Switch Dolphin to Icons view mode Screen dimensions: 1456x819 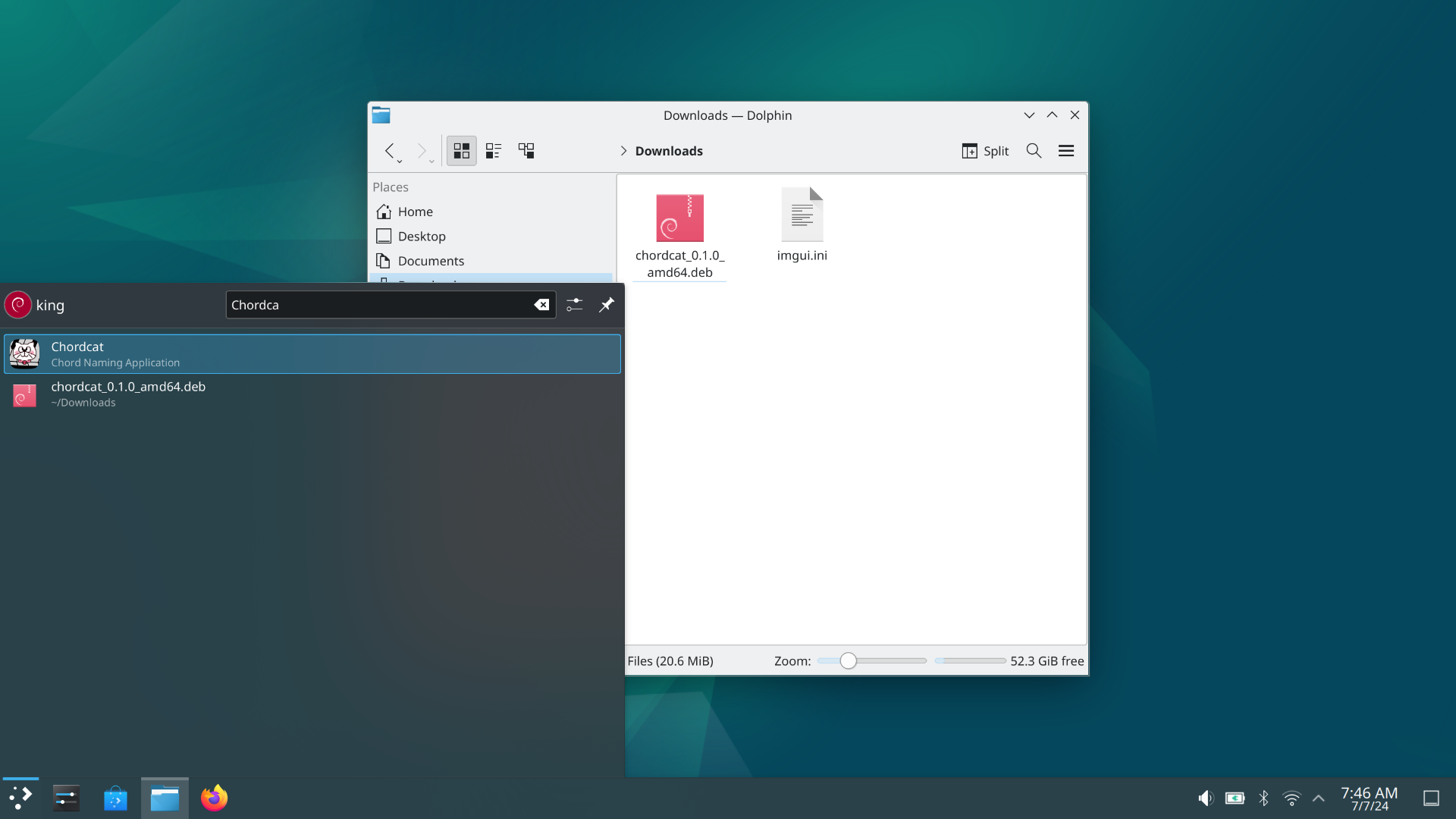(x=461, y=151)
